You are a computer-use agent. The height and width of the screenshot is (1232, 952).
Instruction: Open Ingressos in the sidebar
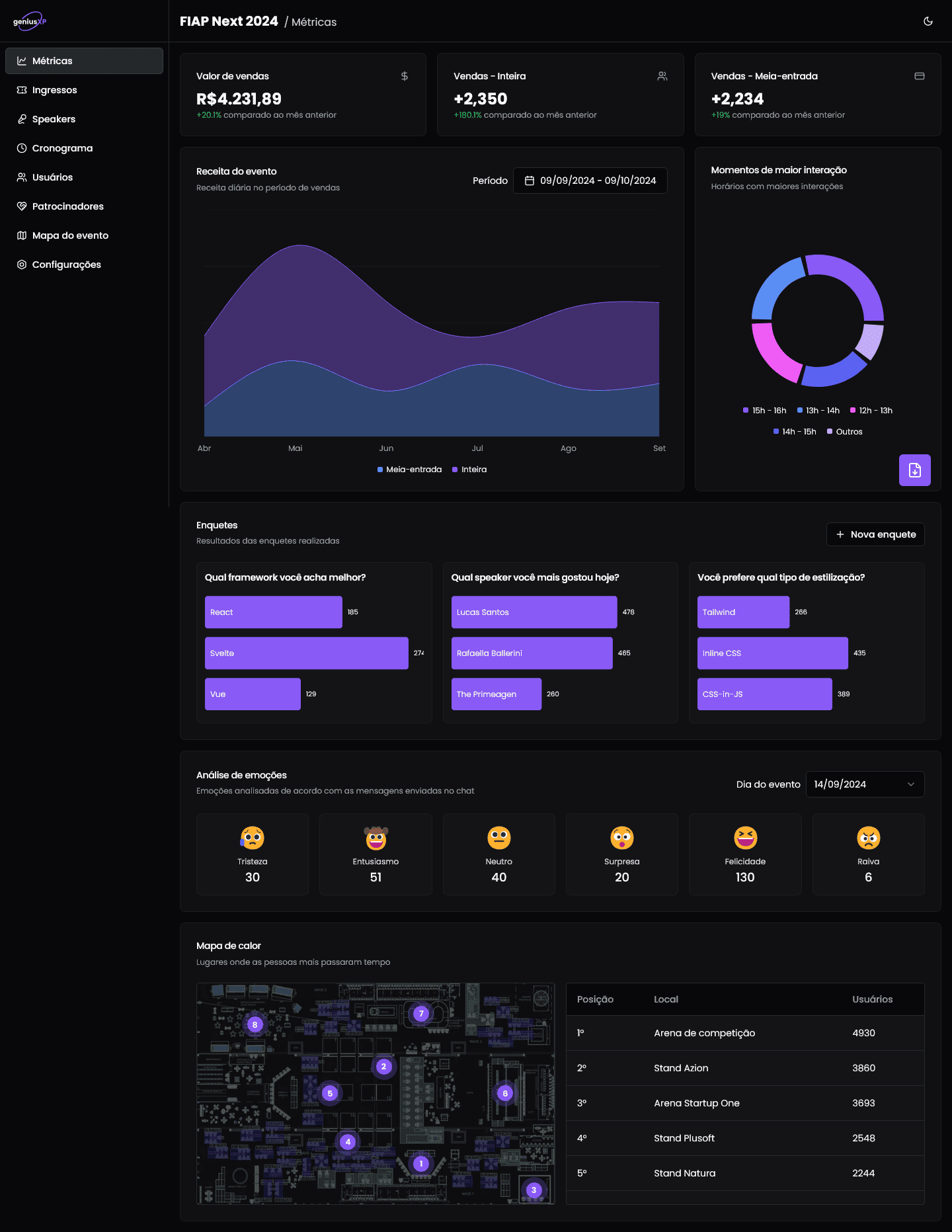pos(54,90)
